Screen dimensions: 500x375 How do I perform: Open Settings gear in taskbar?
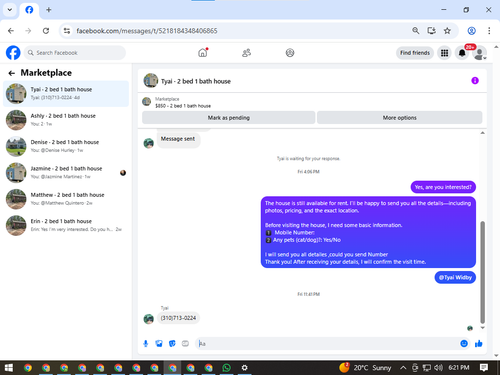[245, 368]
